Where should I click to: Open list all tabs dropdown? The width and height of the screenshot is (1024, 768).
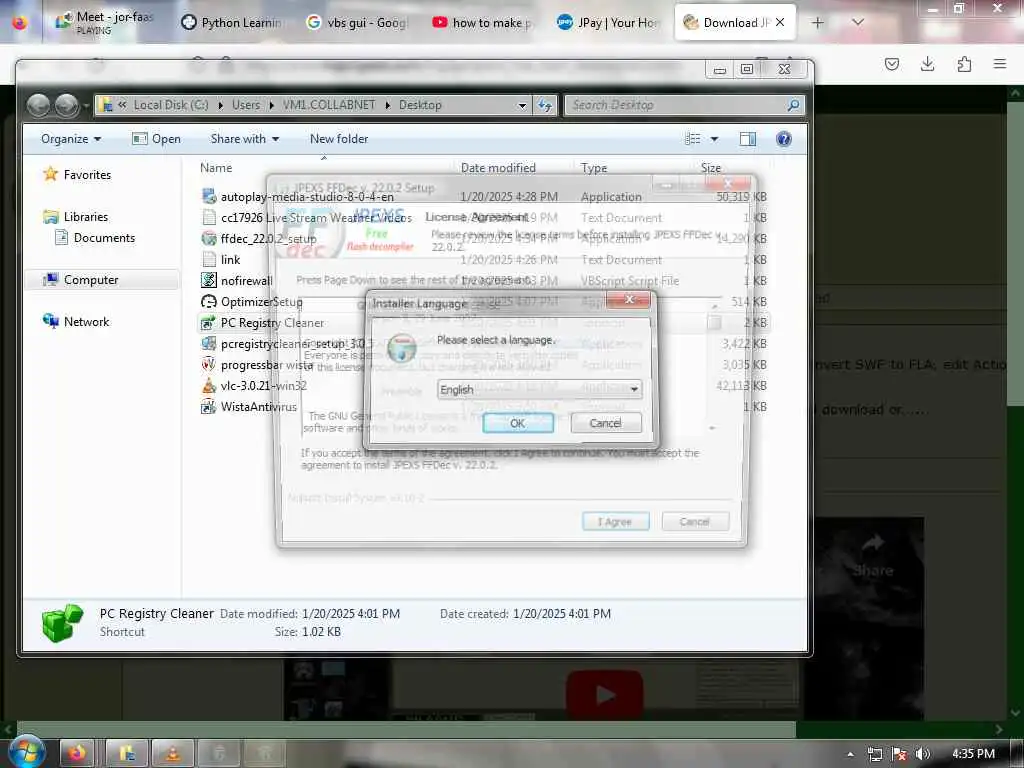[858, 22]
